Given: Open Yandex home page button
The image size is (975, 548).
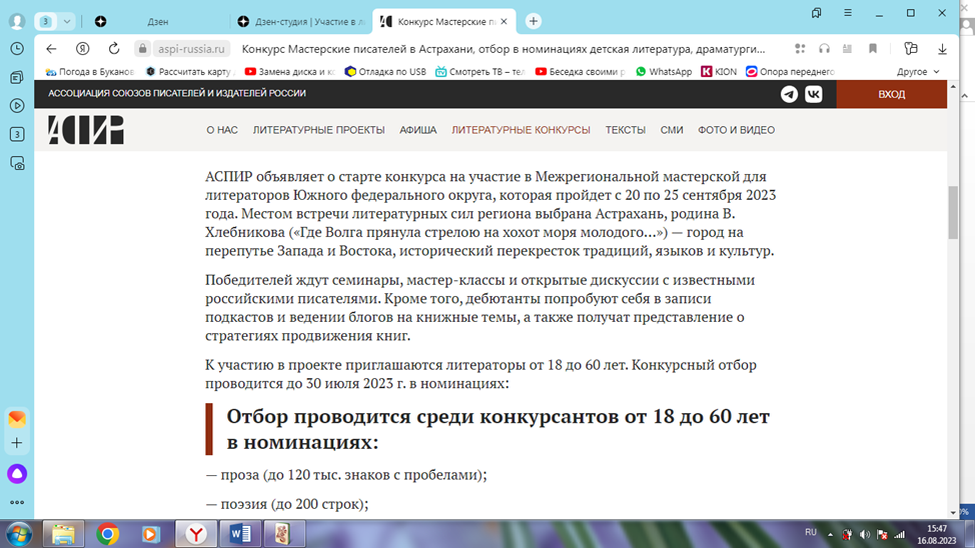Looking at the screenshot, I should point(83,49).
